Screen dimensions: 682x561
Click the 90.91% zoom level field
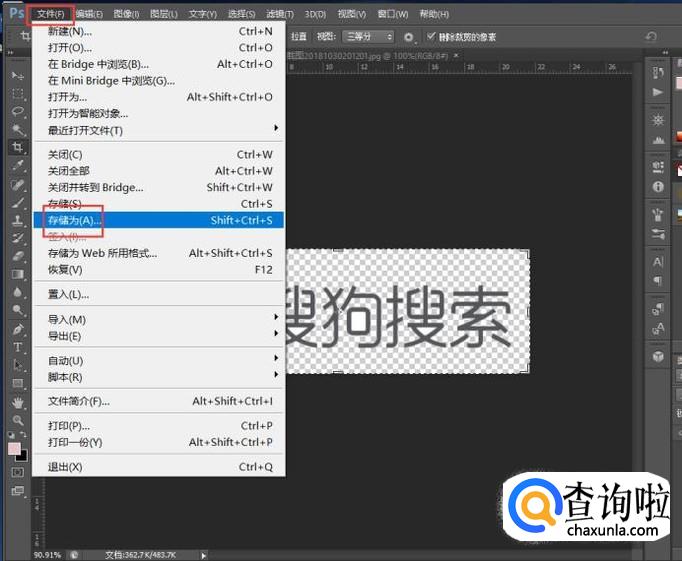tap(48, 554)
